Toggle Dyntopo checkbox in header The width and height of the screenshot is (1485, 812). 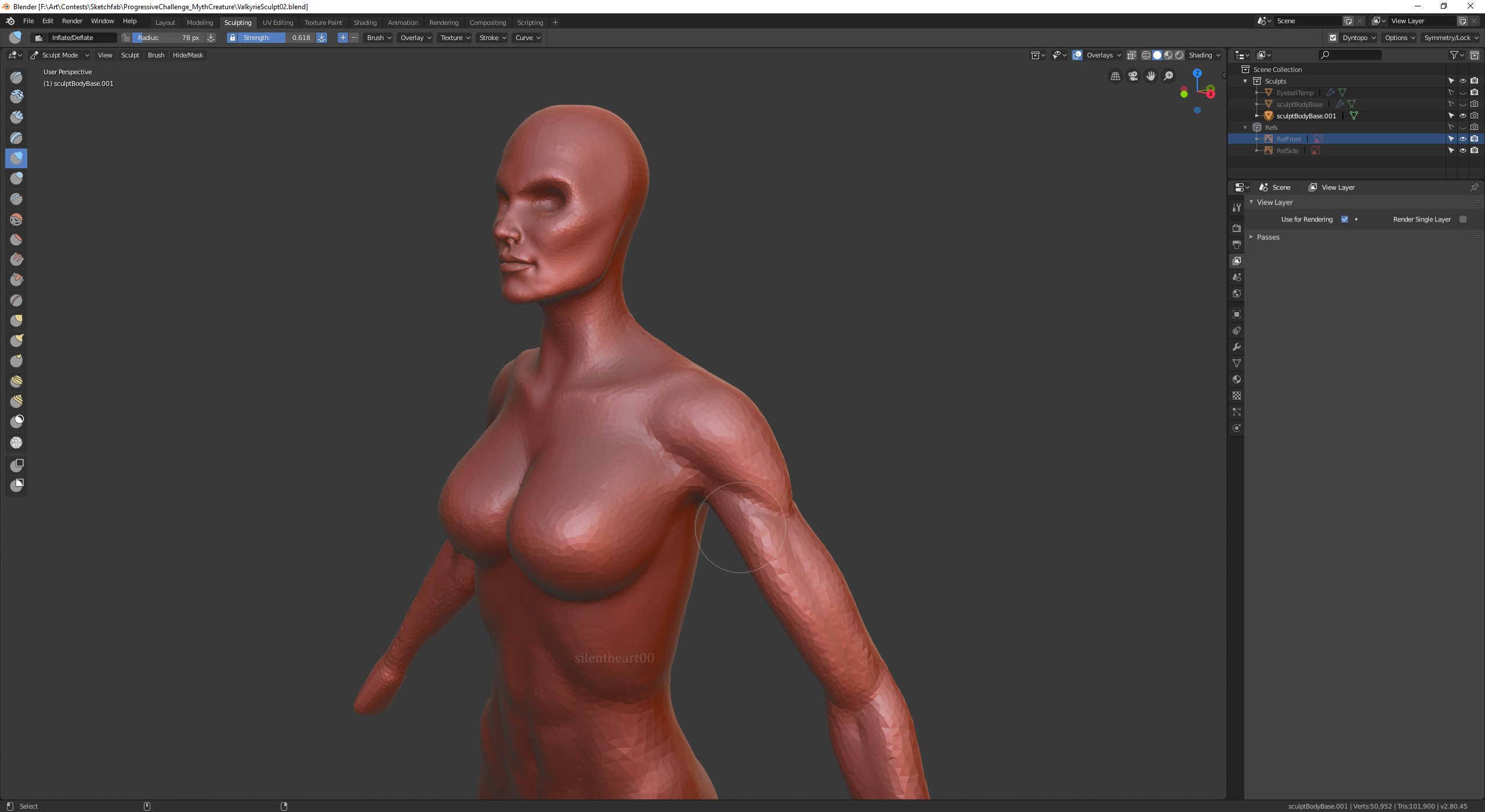(x=1333, y=38)
